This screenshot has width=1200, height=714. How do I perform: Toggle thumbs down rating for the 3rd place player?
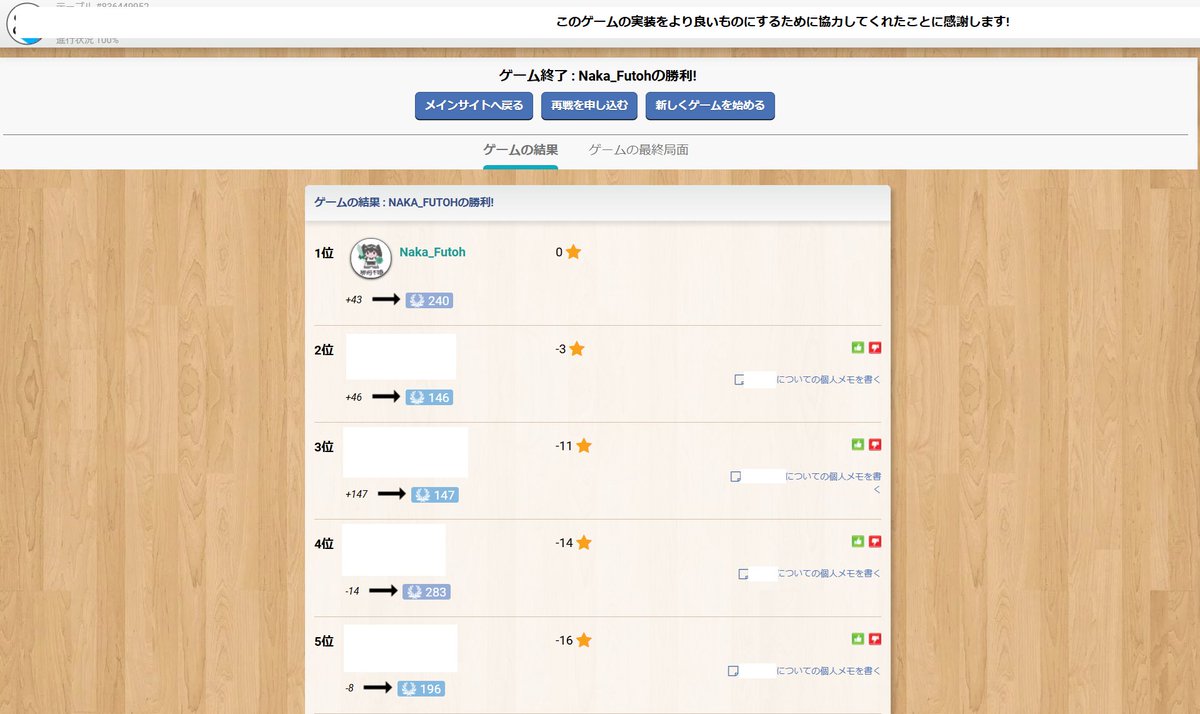click(x=876, y=444)
